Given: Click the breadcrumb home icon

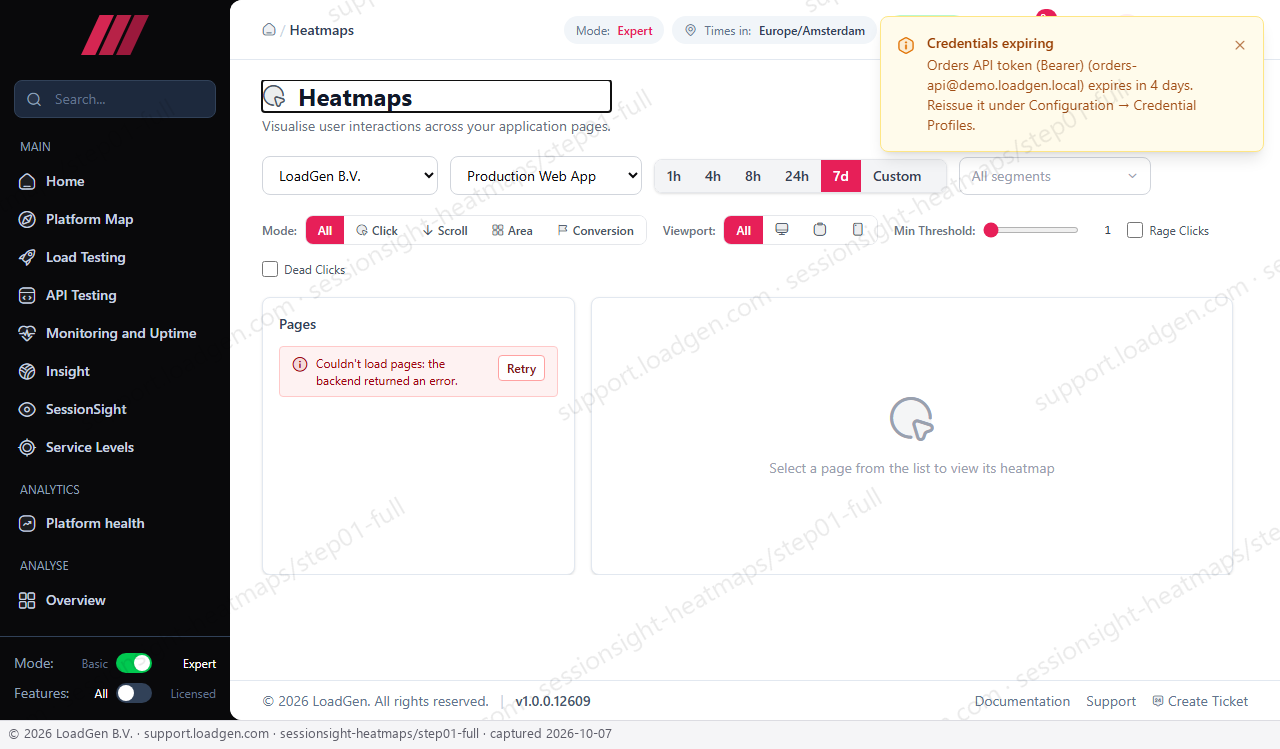Looking at the screenshot, I should point(269,30).
